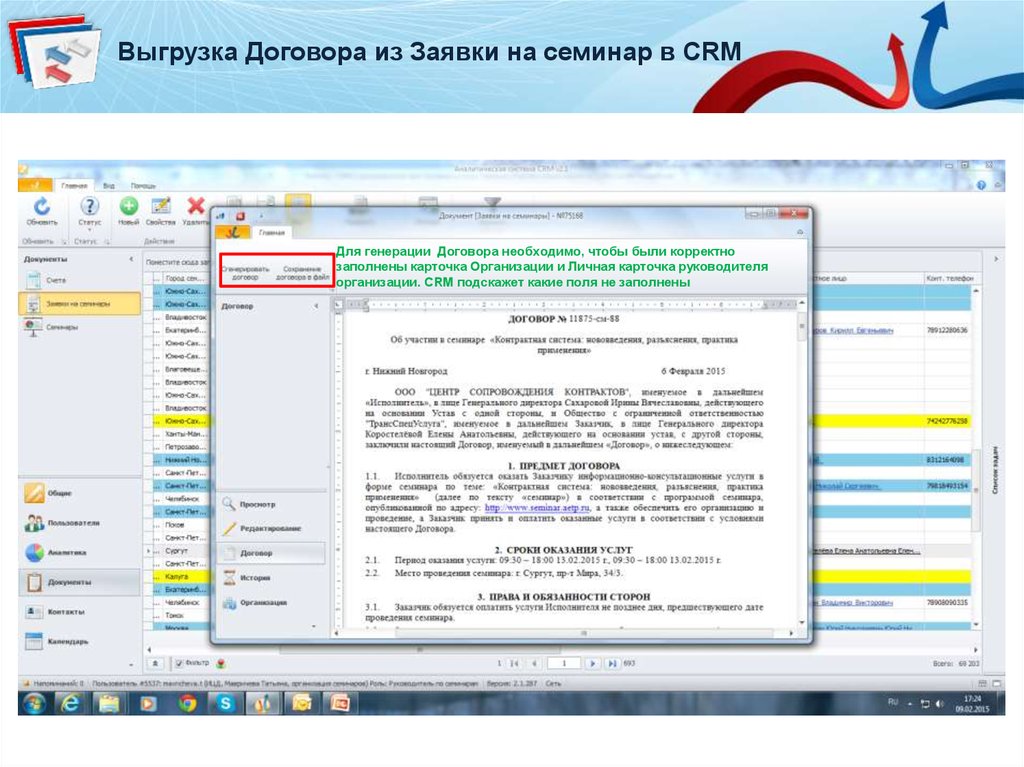Screen dimensions: 1024x767
Task: Click the green Новый add icon
Action: tap(129, 206)
